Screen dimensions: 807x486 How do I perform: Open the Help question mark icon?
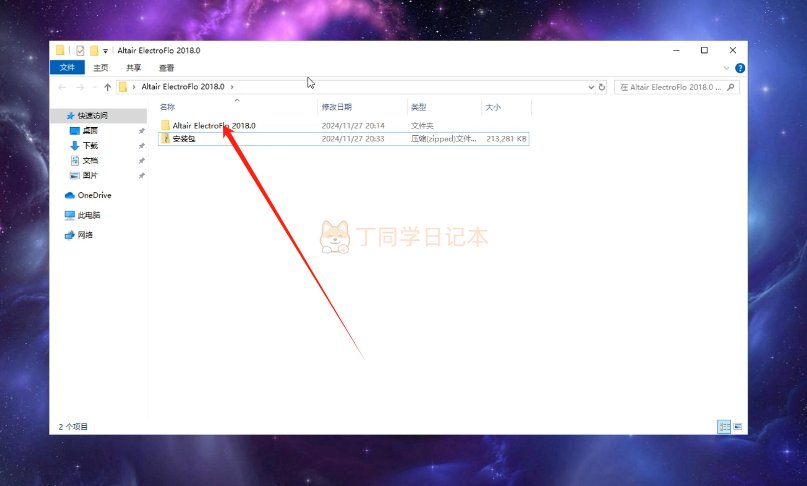click(x=740, y=68)
